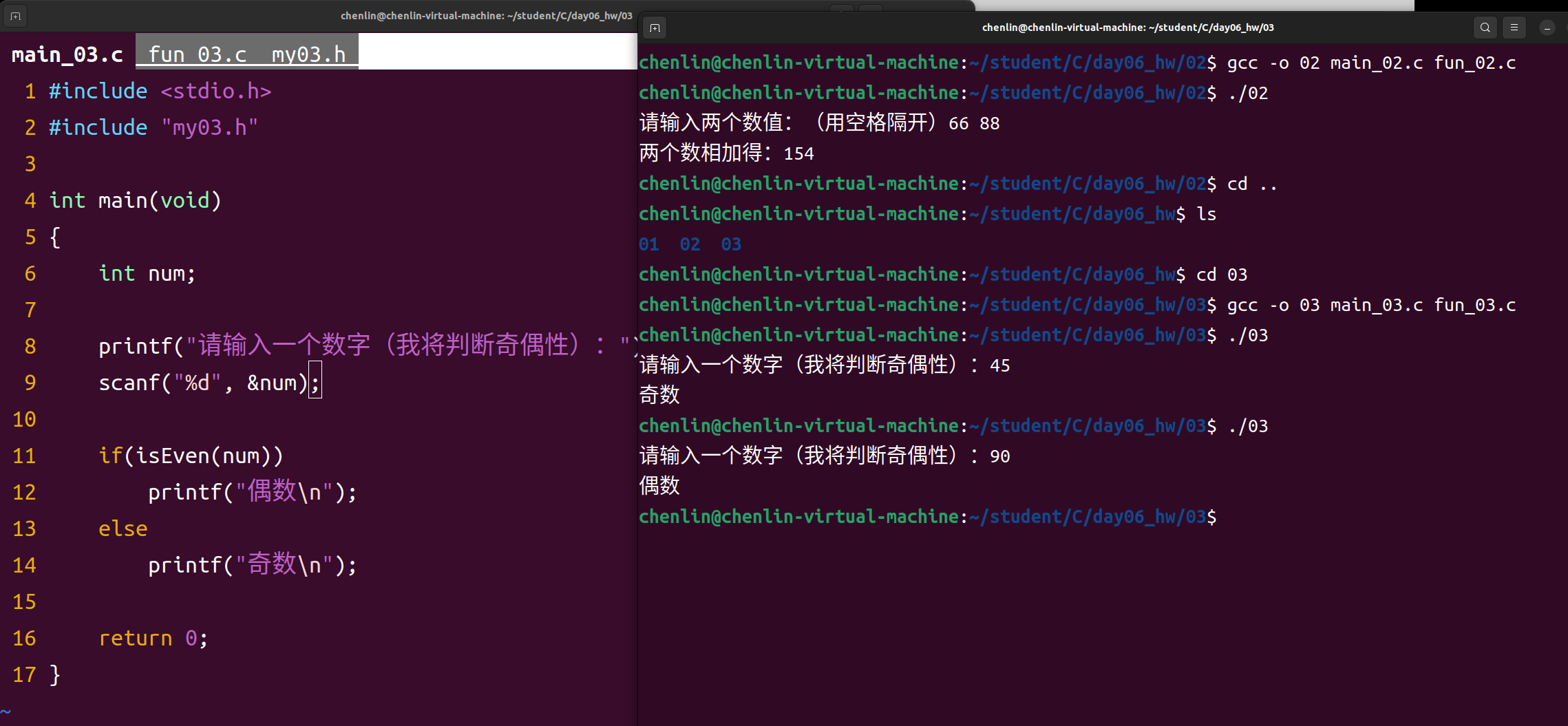Viewport: 1568px width, 726px height.
Task: Open new tab icon in left terminal titlebar
Action: tap(15, 16)
